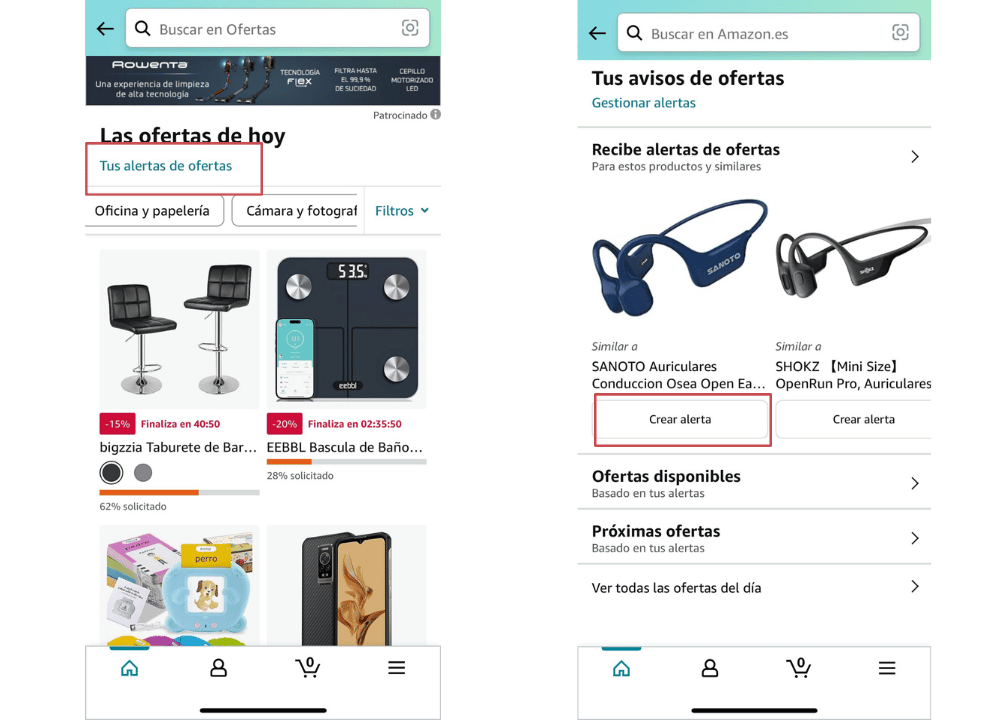990x720 pixels.
Task: Open Tus alertas de ofertas link
Action: click(166, 165)
